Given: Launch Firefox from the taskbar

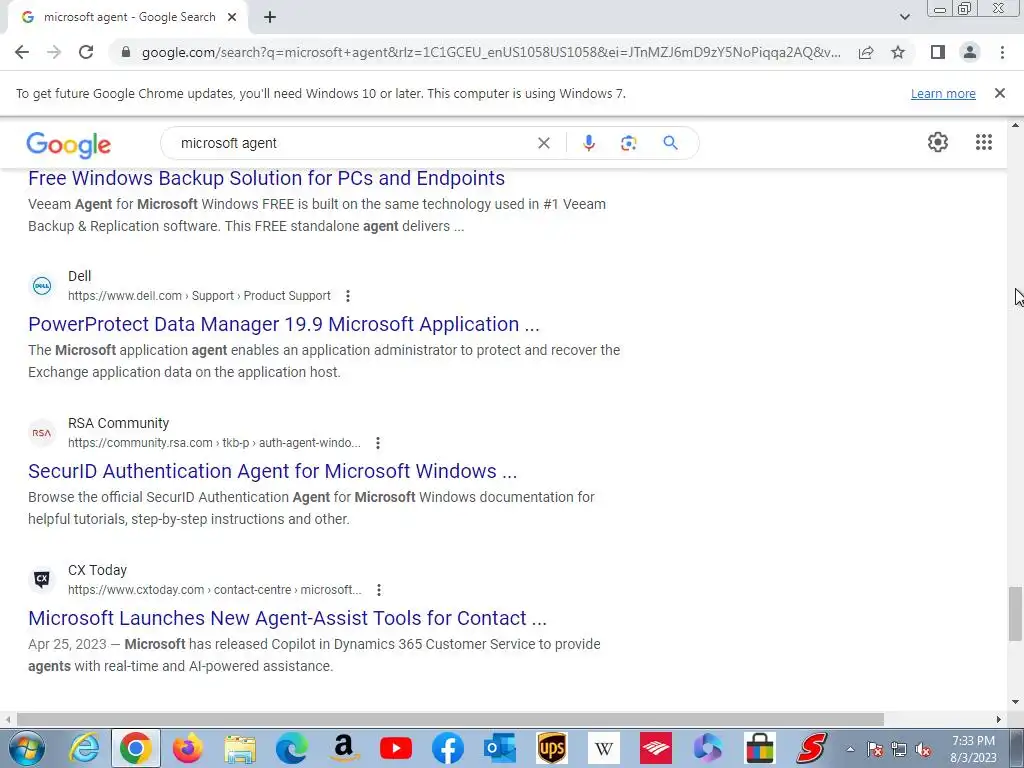Looking at the screenshot, I should (187, 748).
